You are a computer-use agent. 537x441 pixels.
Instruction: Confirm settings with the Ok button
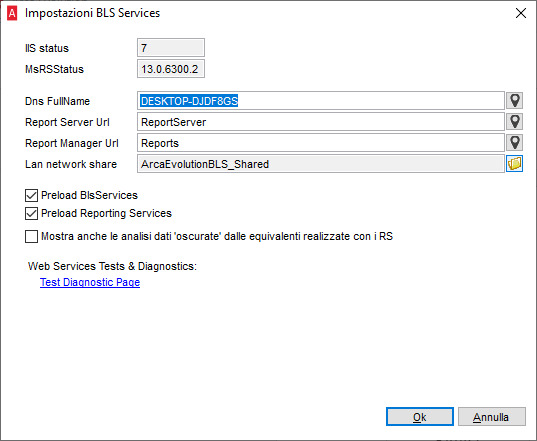pyautogui.click(x=420, y=417)
